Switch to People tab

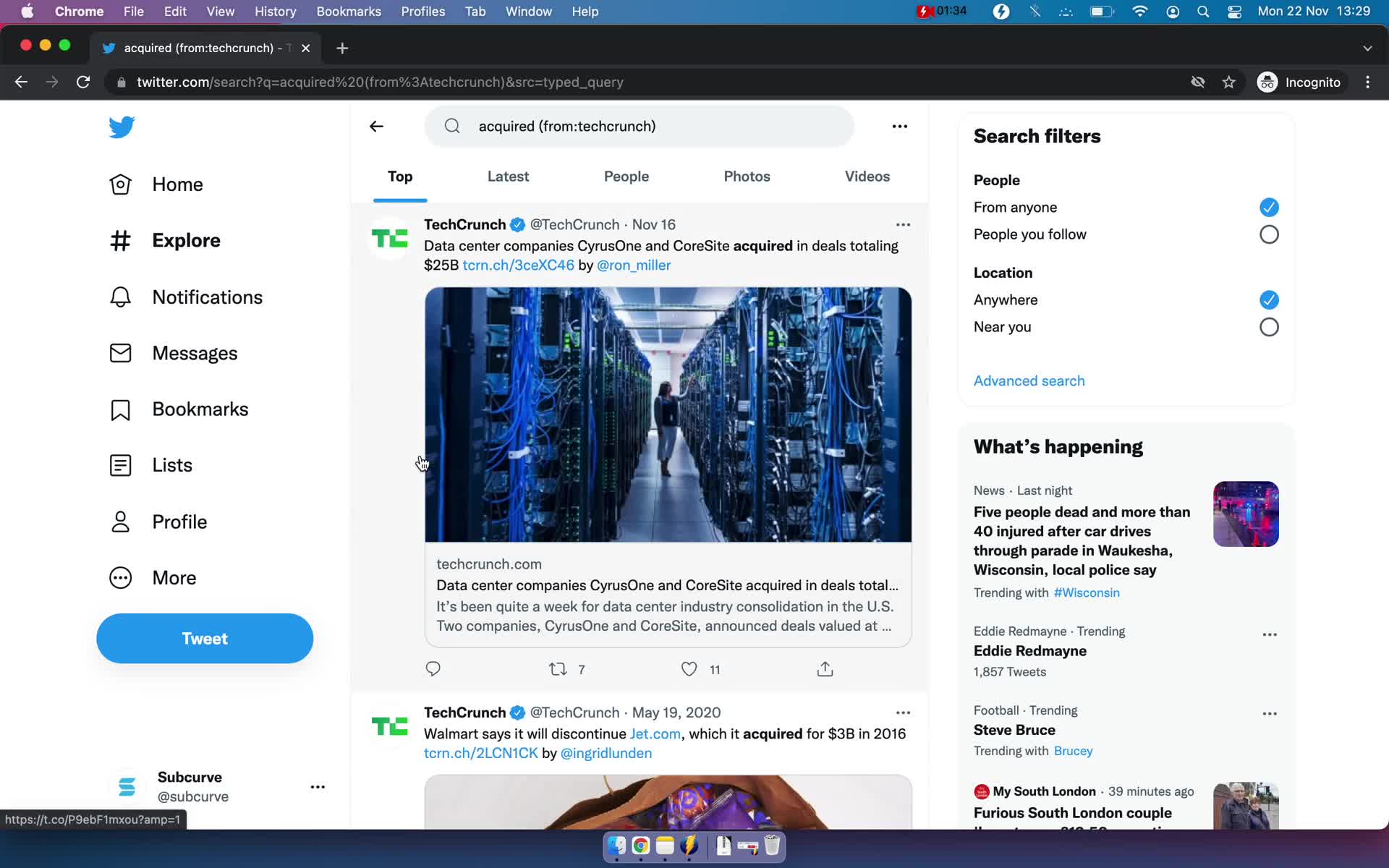coord(626,176)
